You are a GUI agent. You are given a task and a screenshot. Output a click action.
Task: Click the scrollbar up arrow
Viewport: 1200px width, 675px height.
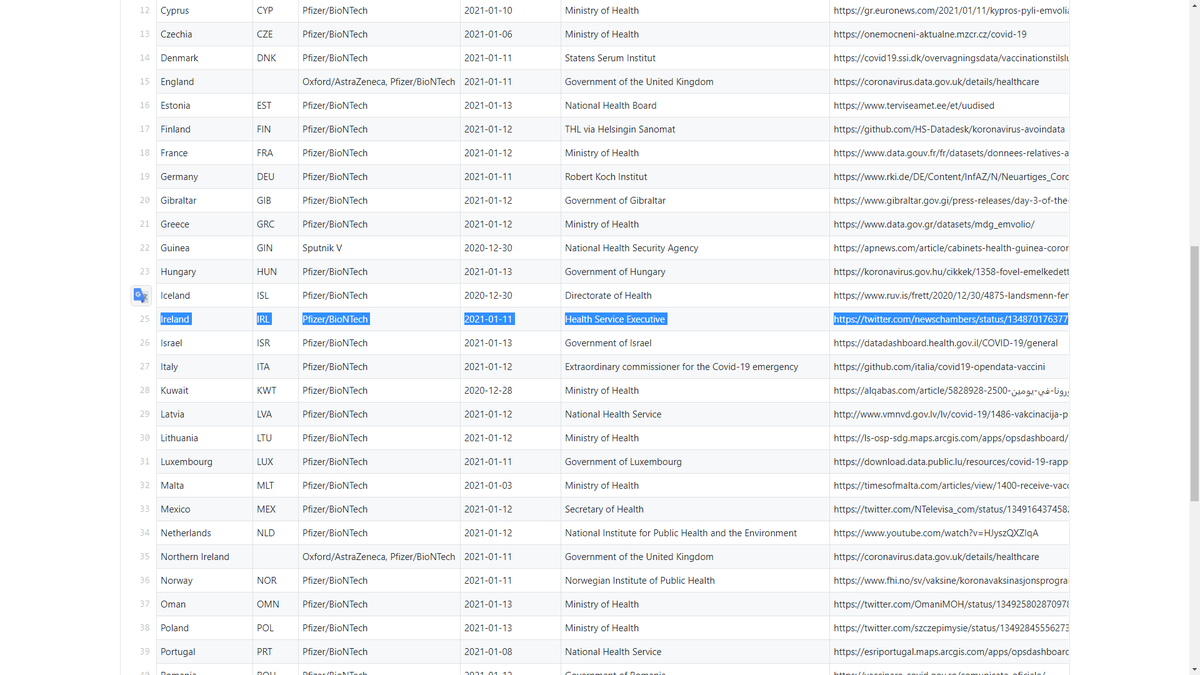pos(1192,6)
